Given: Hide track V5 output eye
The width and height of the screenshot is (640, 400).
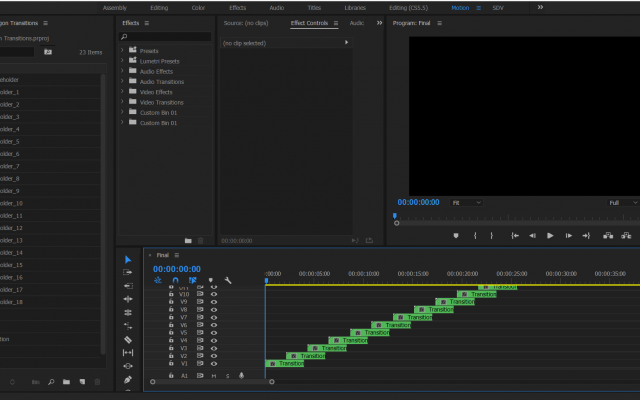Looking at the screenshot, I should (x=213, y=333).
